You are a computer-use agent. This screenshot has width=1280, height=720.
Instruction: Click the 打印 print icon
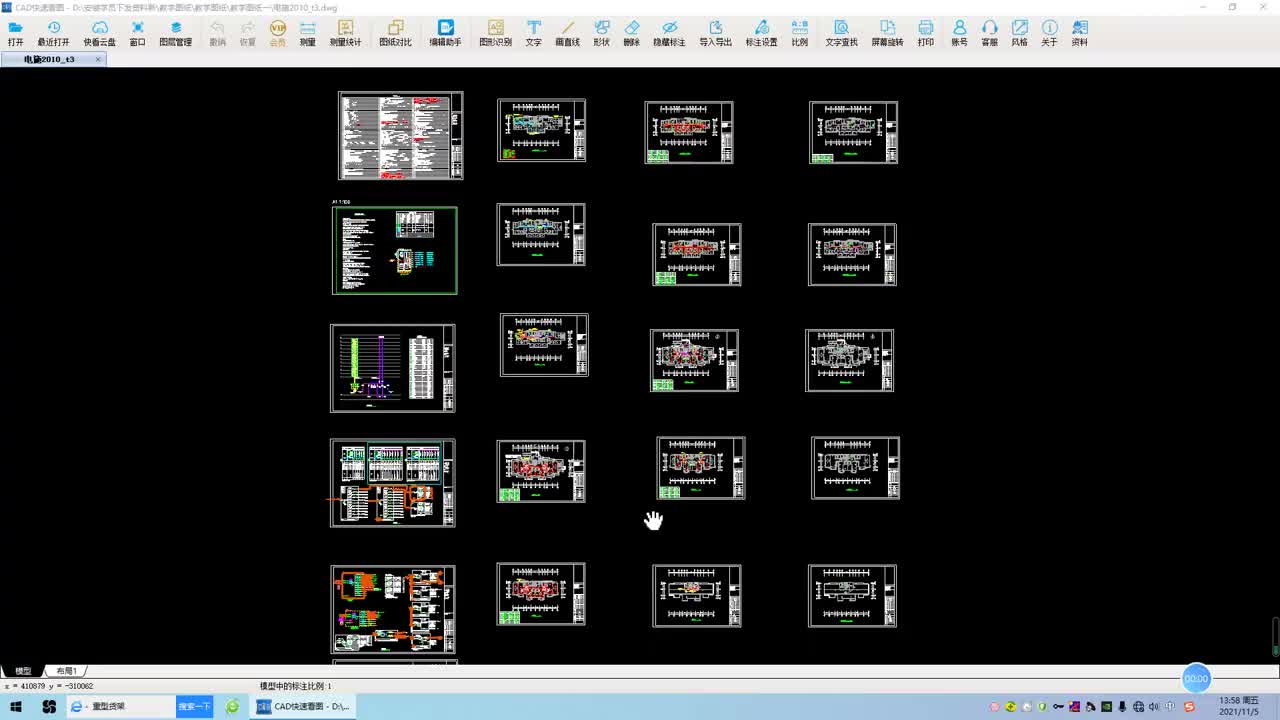[x=925, y=33]
